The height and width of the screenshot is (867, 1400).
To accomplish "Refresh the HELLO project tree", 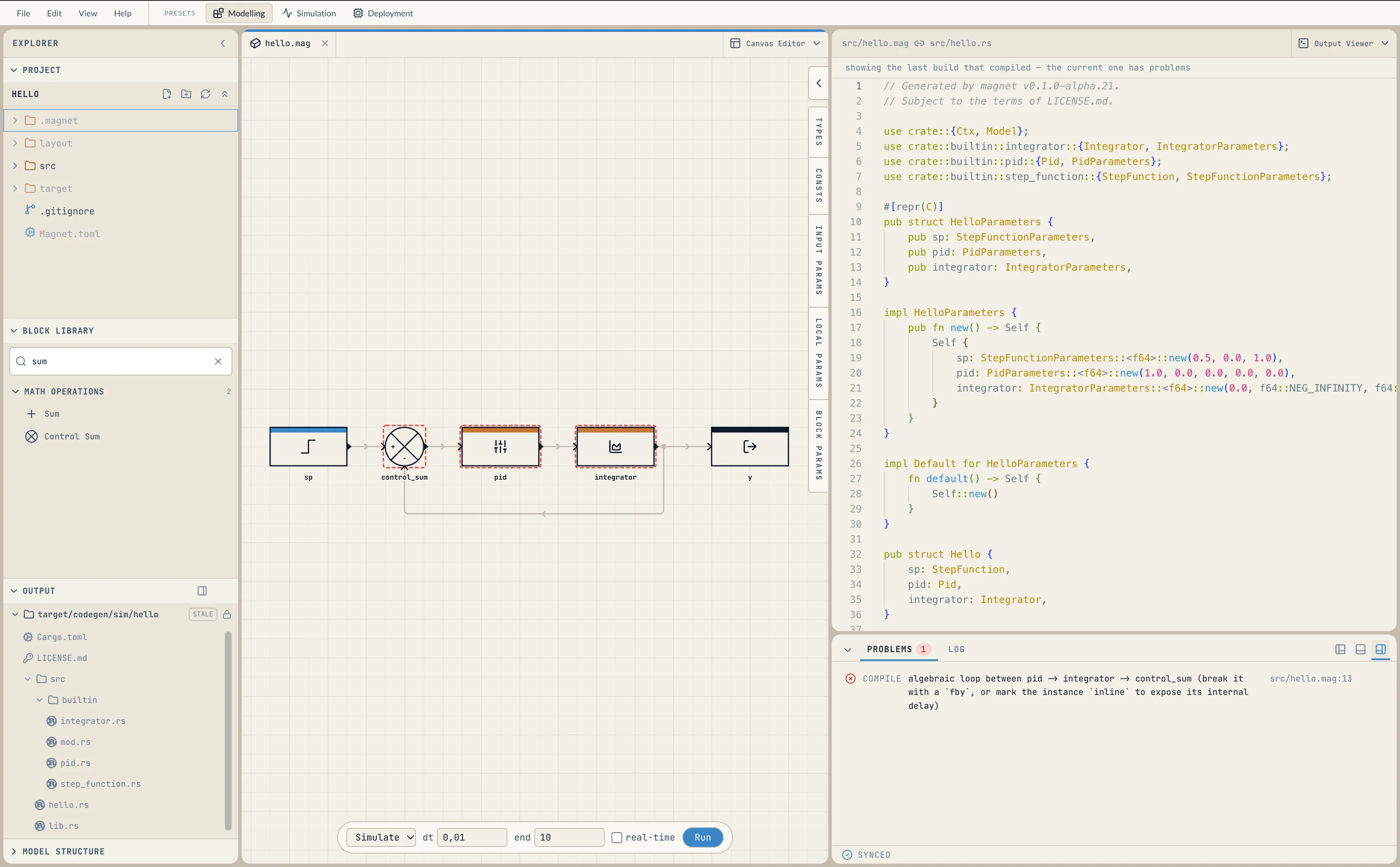I will click(206, 94).
